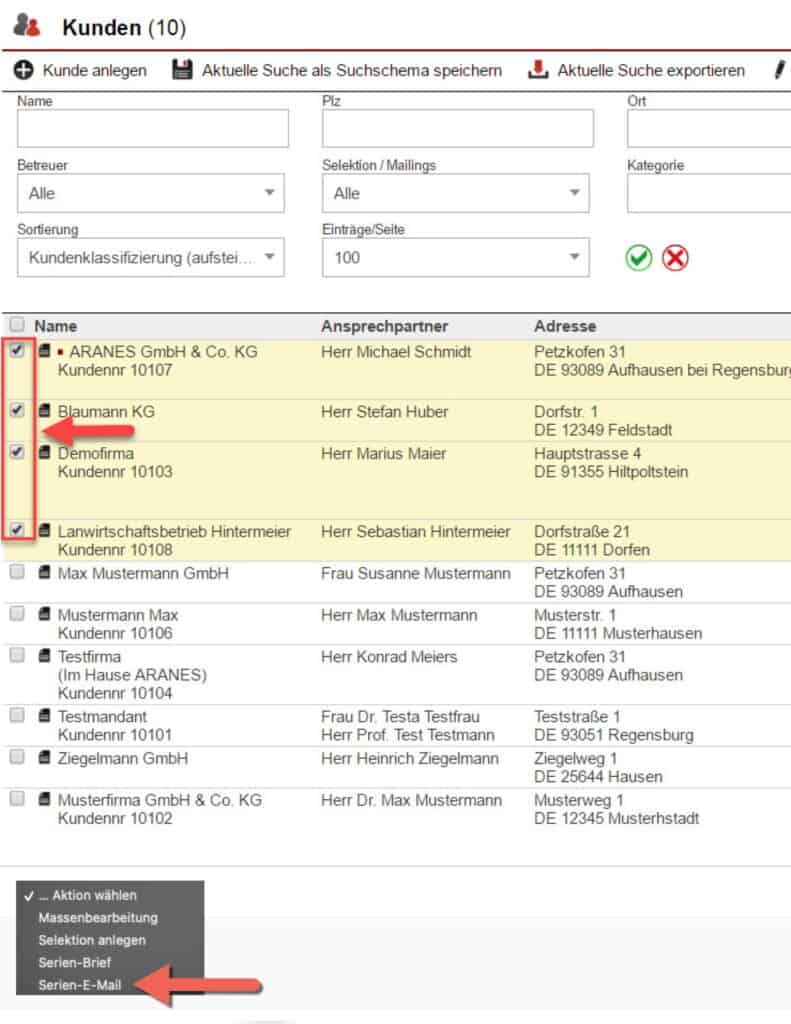Open the Sortierung dropdown
This screenshot has height=1024, width=791.
tap(150, 257)
